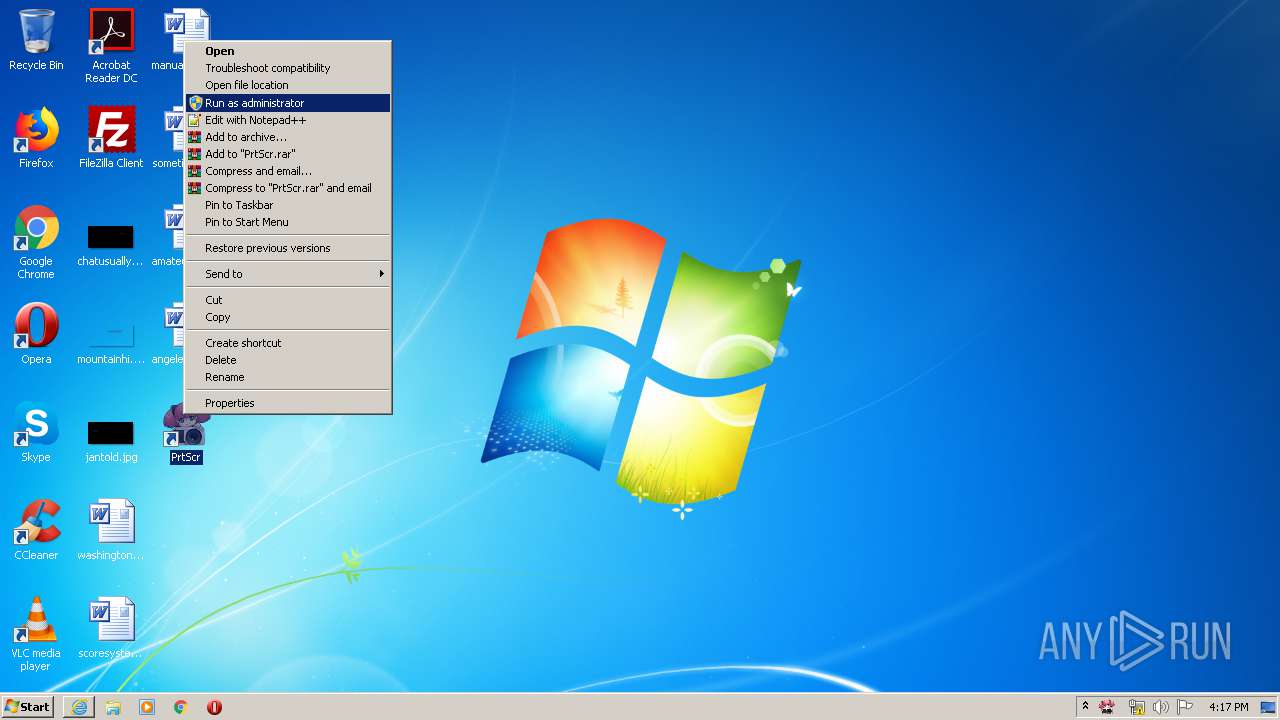Launch FileZilla Client shortcut

(x=111, y=138)
